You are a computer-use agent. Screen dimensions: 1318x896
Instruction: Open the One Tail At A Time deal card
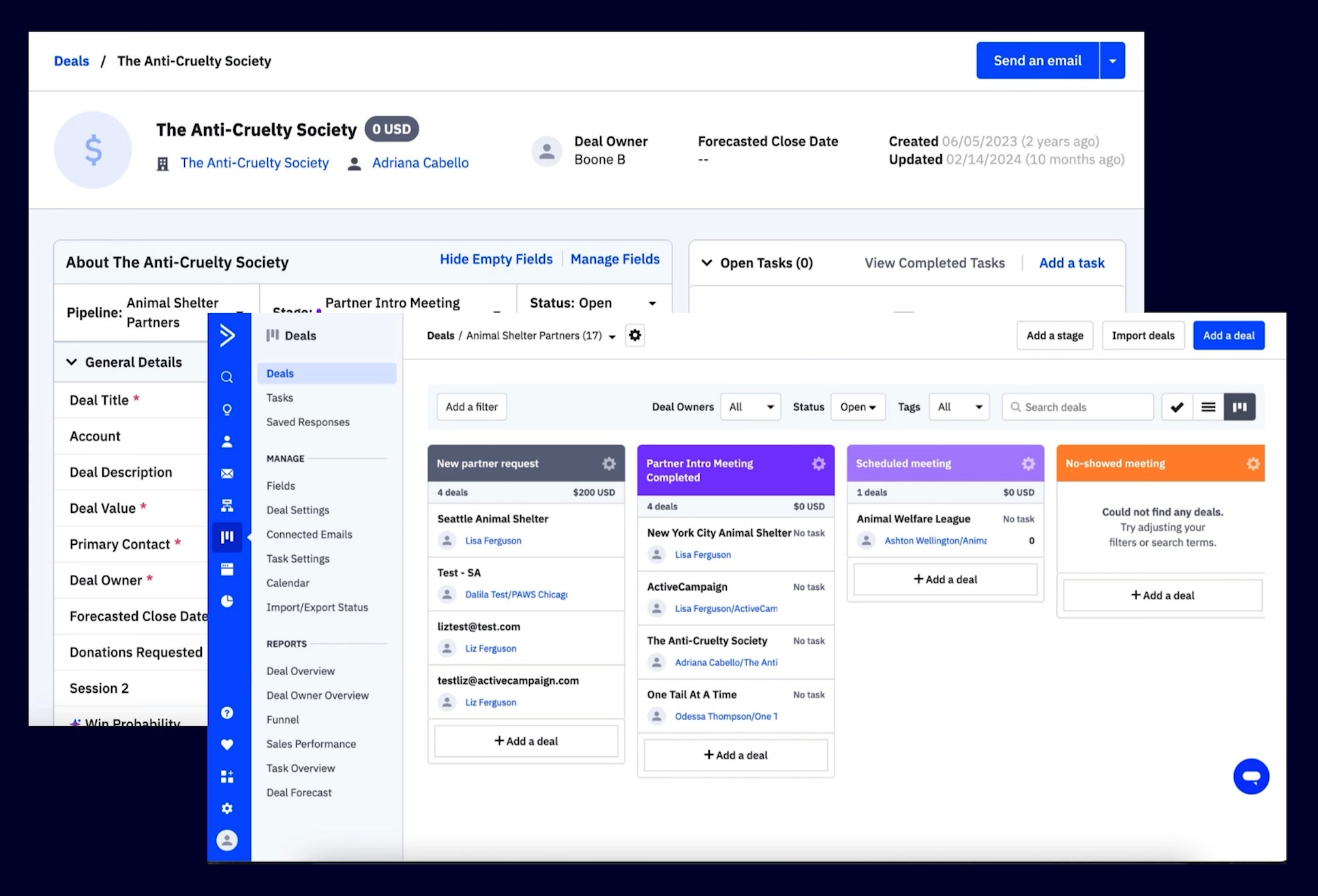pyautogui.click(x=736, y=705)
